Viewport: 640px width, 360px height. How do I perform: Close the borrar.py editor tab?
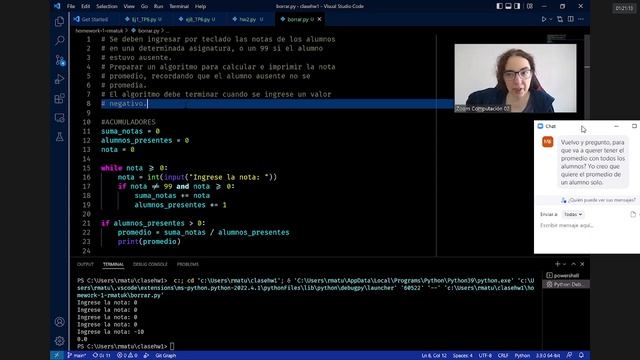click(320, 19)
